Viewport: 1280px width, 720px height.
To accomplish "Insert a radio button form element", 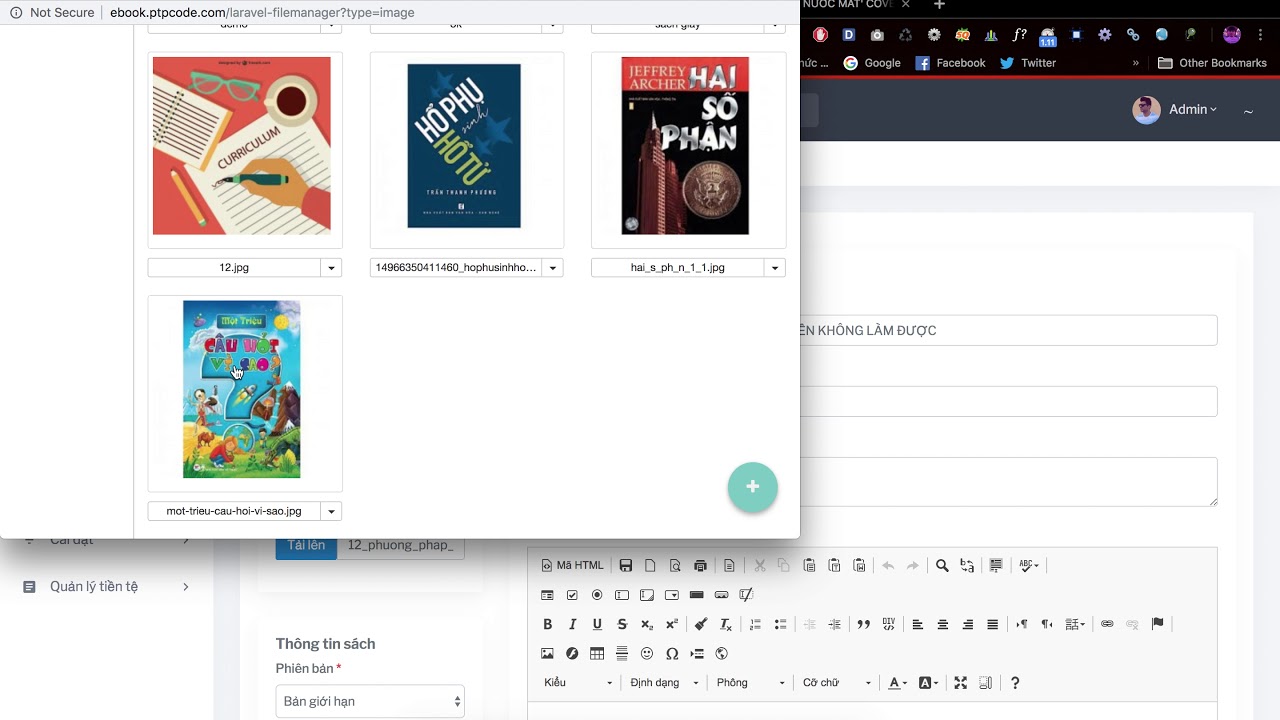I will (x=597, y=595).
